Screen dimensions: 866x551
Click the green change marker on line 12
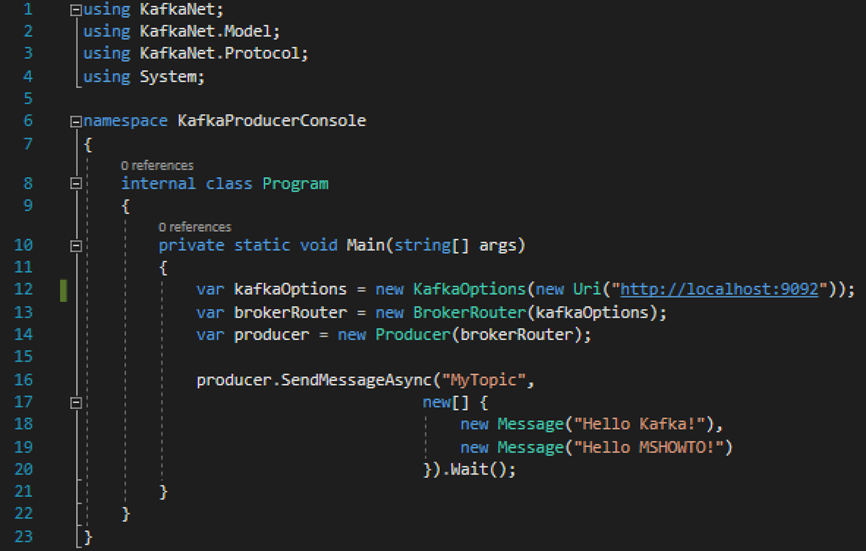pos(64,290)
